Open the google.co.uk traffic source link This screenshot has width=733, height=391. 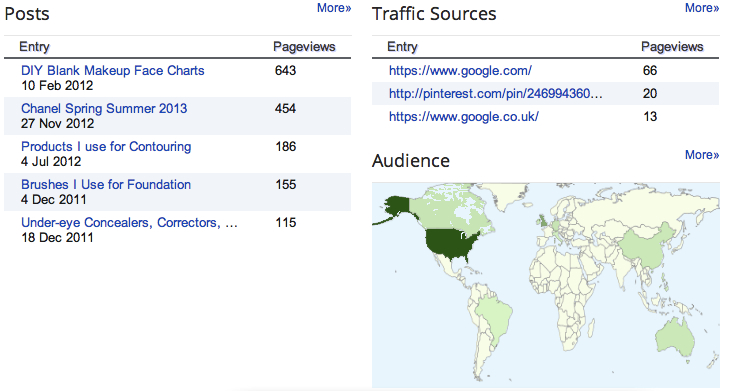pyautogui.click(x=464, y=116)
